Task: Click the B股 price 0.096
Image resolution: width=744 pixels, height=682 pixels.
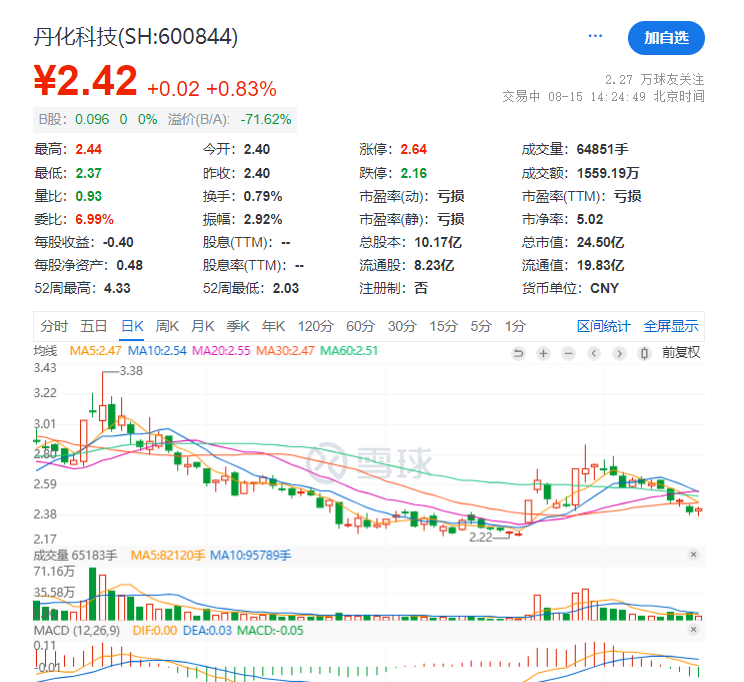Action: [92, 119]
